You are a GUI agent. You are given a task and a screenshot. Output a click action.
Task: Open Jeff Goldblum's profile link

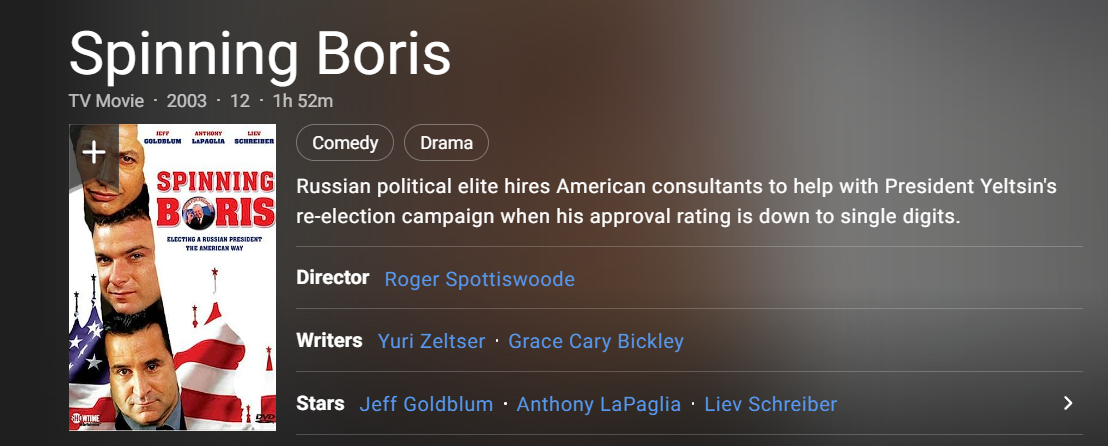click(426, 404)
